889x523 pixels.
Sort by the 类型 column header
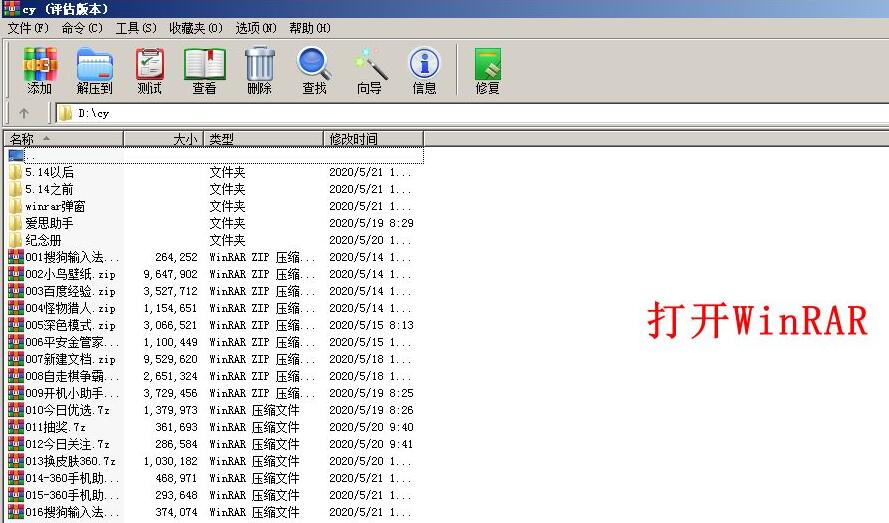(x=263, y=138)
